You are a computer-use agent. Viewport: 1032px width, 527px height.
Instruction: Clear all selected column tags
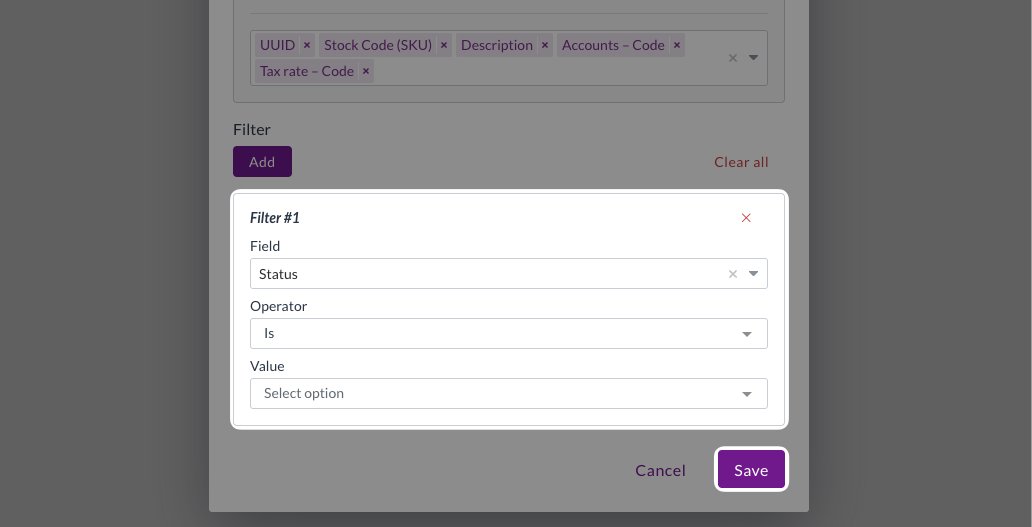tap(733, 58)
